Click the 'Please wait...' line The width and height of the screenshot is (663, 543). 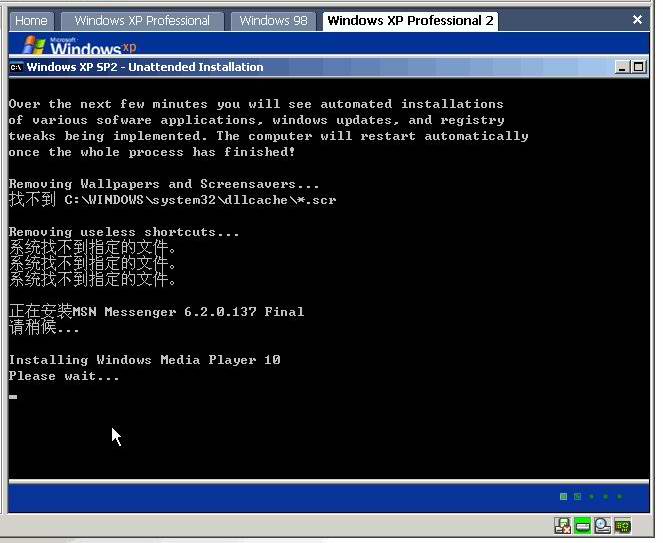(64, 376)
